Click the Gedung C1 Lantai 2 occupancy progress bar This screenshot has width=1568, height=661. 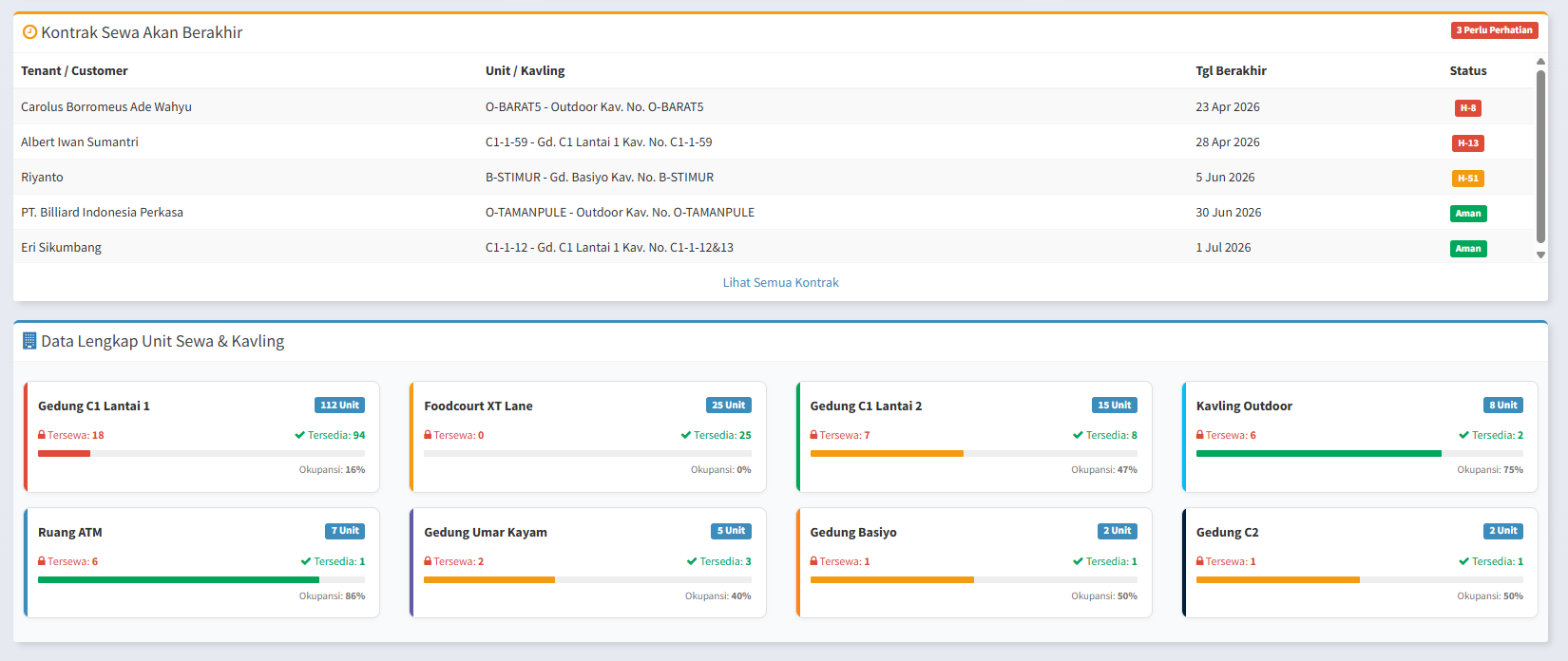972,454
